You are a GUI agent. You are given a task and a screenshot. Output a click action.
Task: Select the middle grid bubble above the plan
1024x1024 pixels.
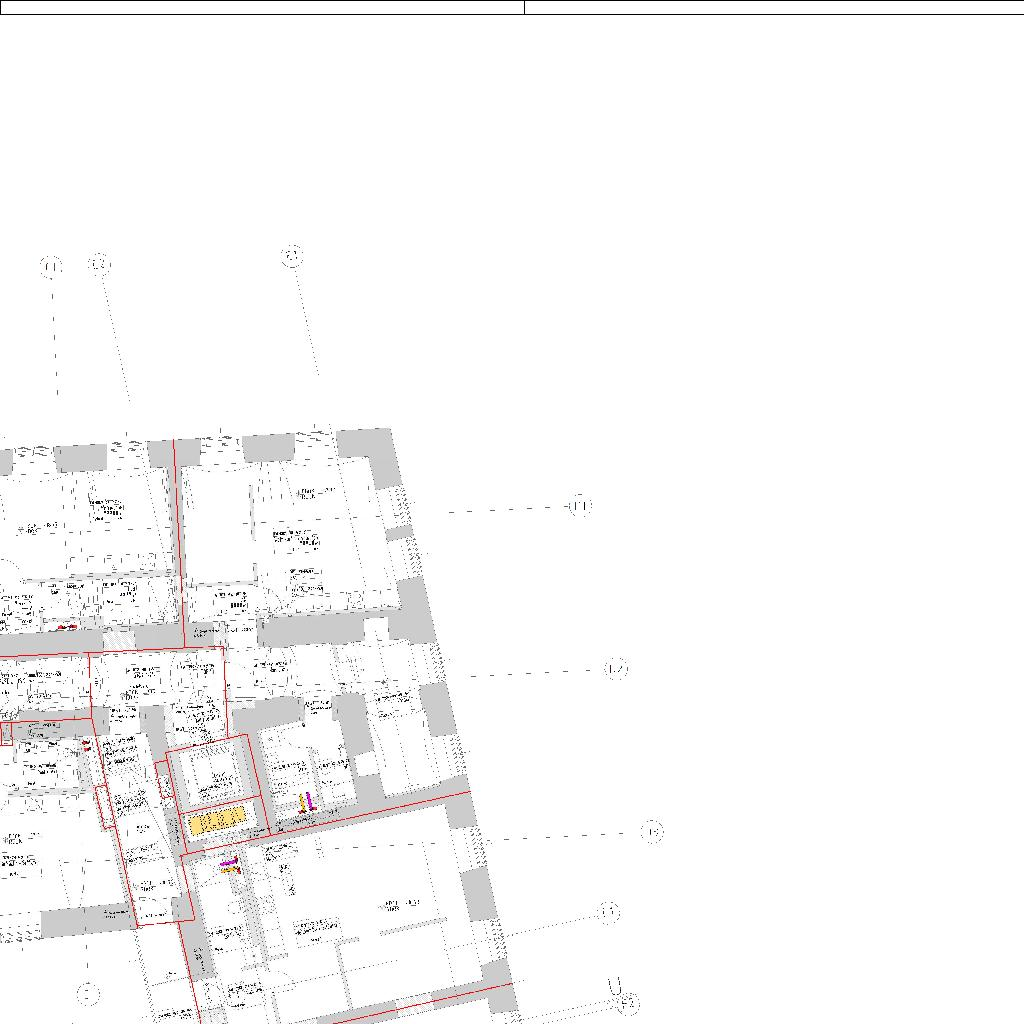click(99, 264)
